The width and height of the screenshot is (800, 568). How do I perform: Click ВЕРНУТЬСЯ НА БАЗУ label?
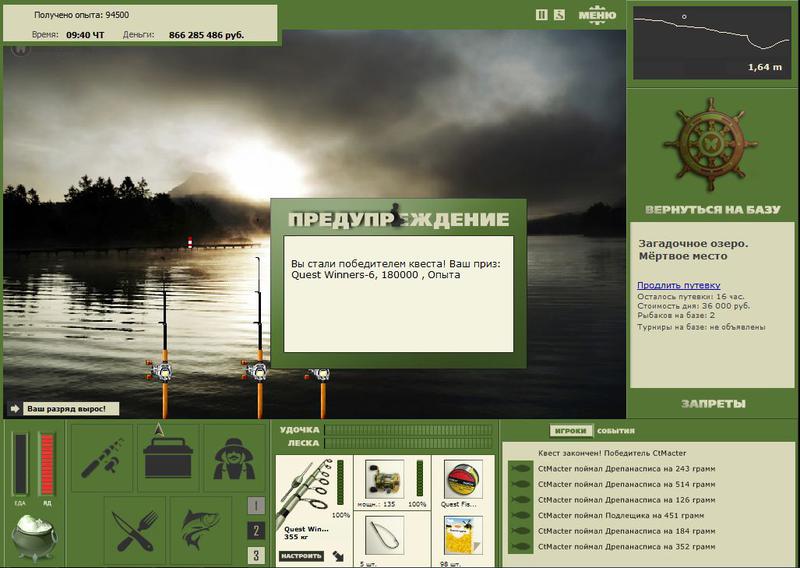(x=713, y=210)
